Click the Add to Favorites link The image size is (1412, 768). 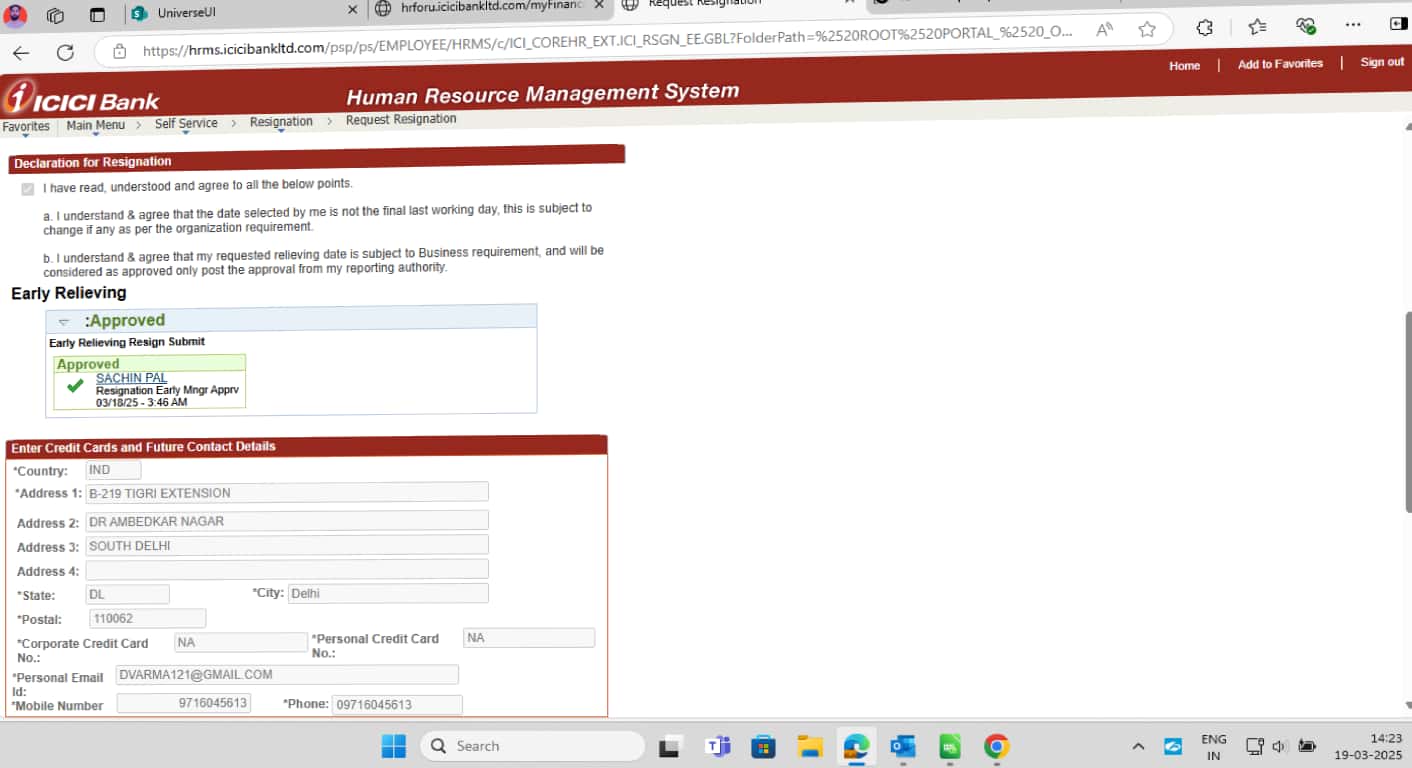[x=1280, y=64]
